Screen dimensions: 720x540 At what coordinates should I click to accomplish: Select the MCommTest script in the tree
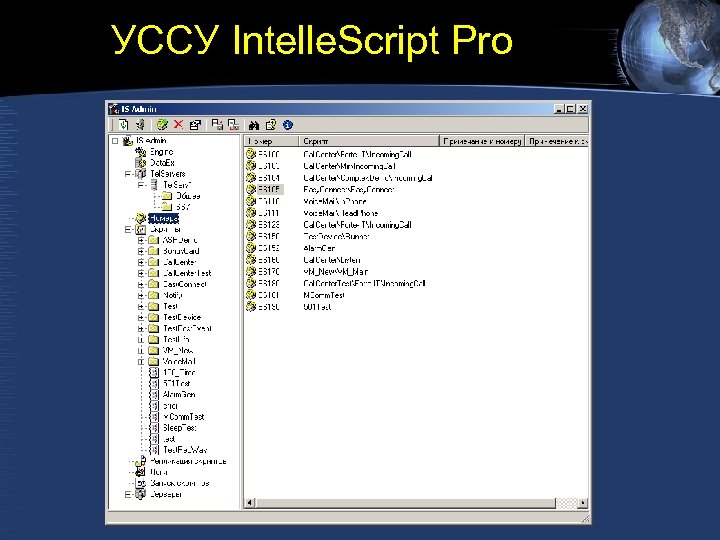click(x=184, y=416)
